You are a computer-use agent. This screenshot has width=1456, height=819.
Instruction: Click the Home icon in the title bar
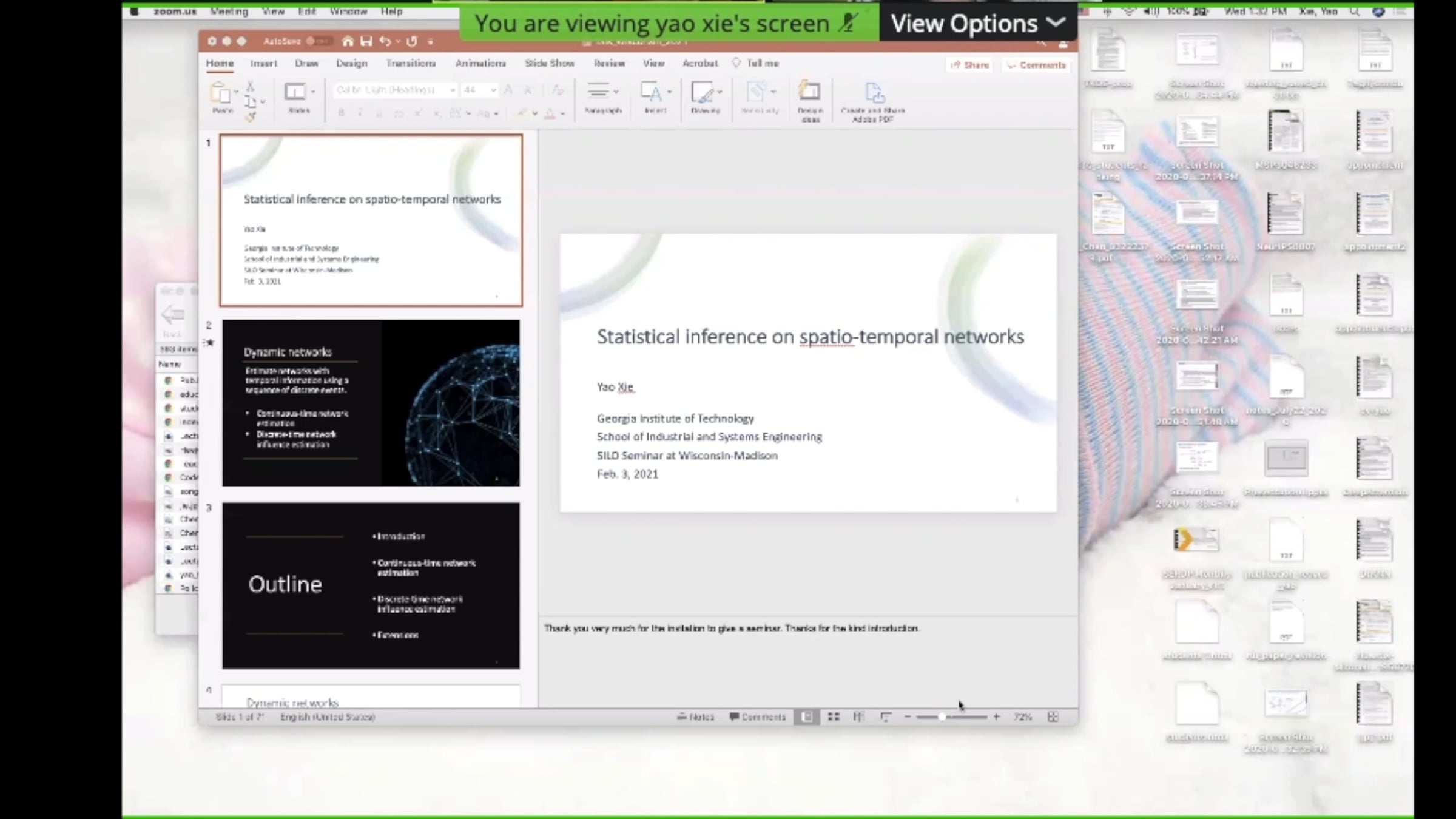point(348,41)
